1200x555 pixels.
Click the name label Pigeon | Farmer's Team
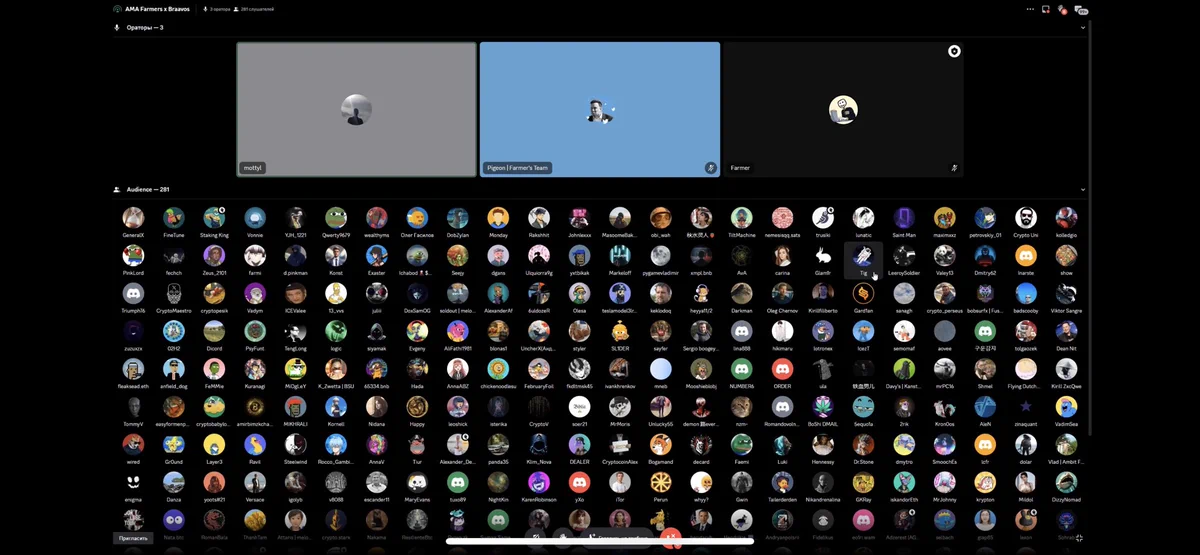point(518,168)
